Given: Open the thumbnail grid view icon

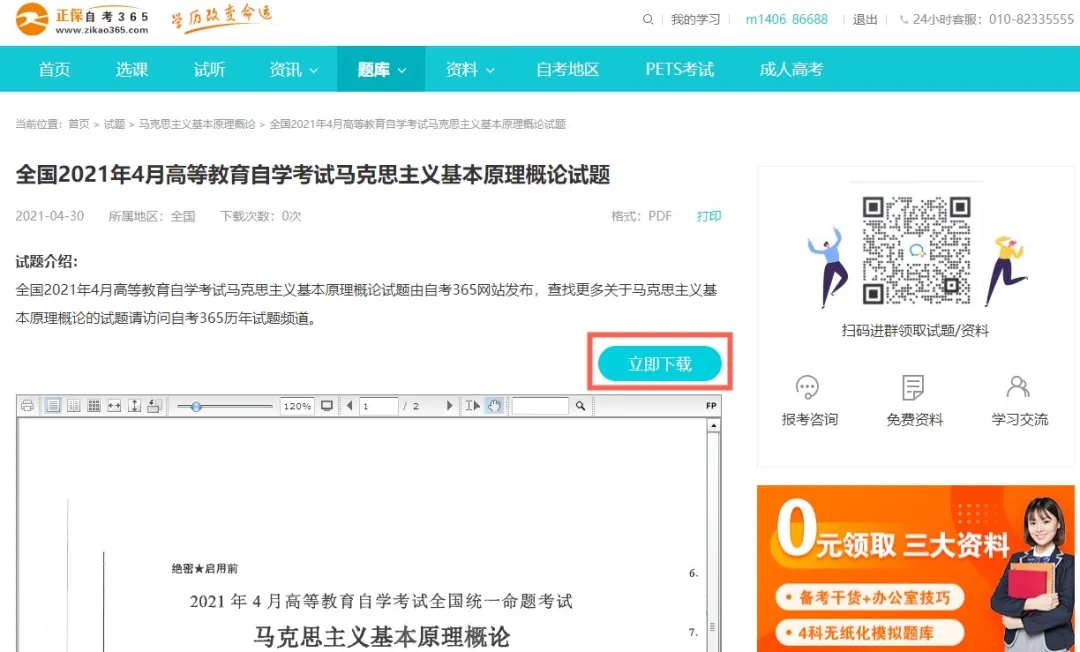Looking at the screenshot, I should tap(93, 405).
